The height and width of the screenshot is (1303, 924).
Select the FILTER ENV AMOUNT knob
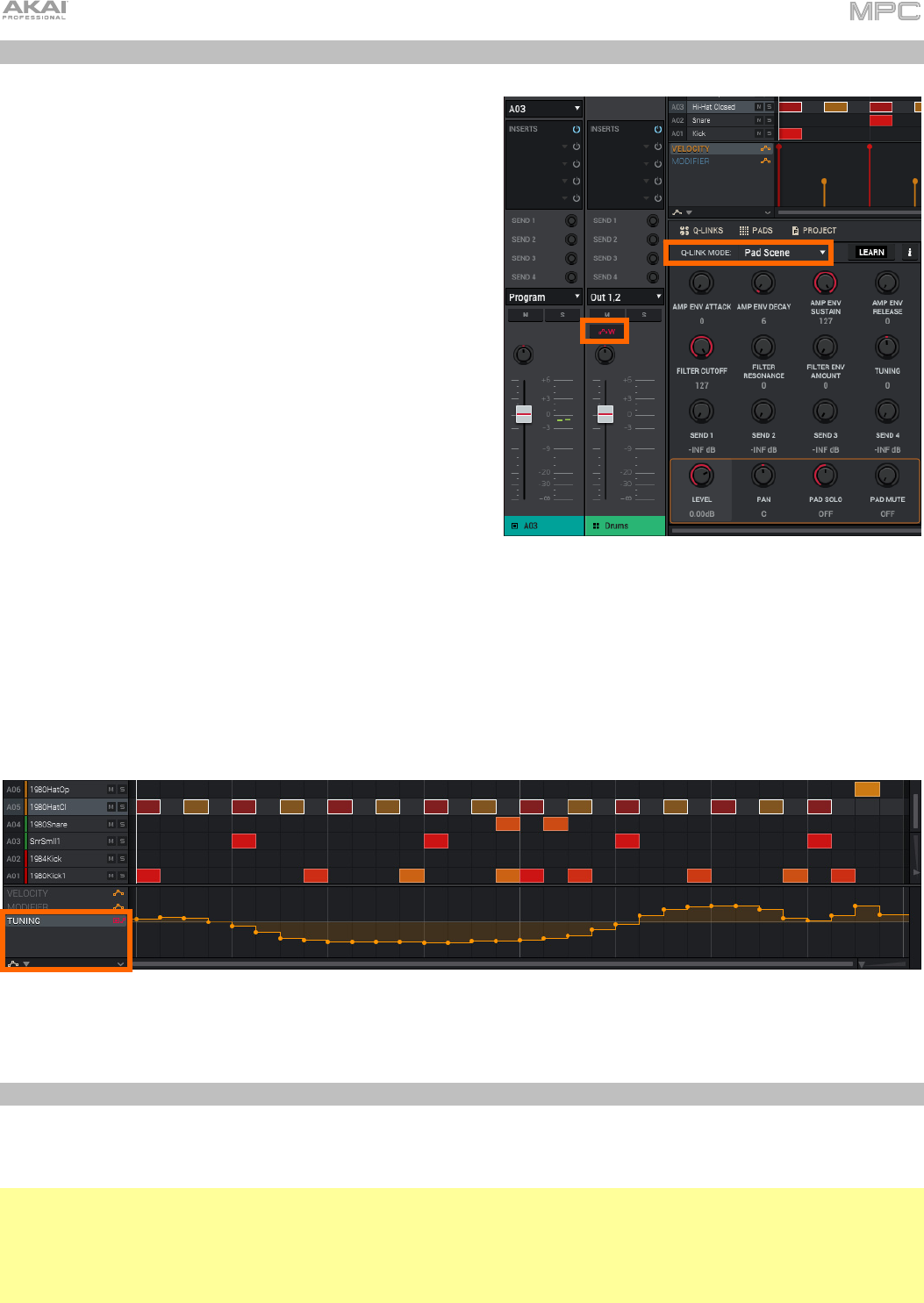pyautogui.click(x=825, y=347)
